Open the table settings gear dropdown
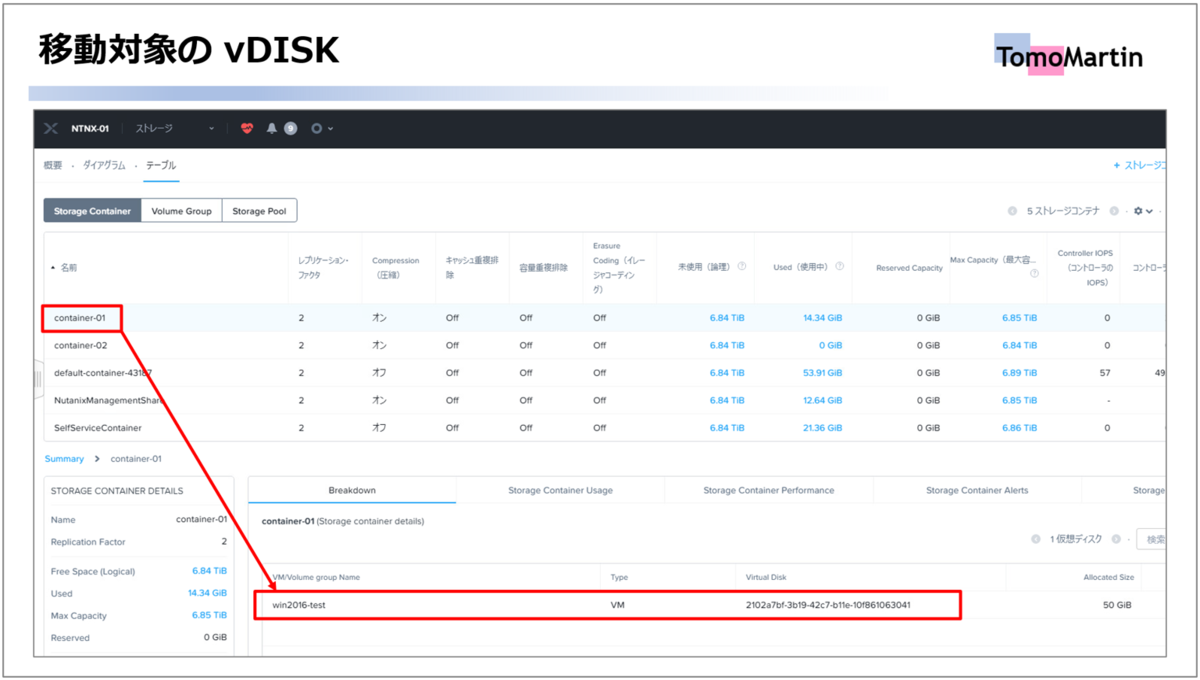 click(1143, 211)
